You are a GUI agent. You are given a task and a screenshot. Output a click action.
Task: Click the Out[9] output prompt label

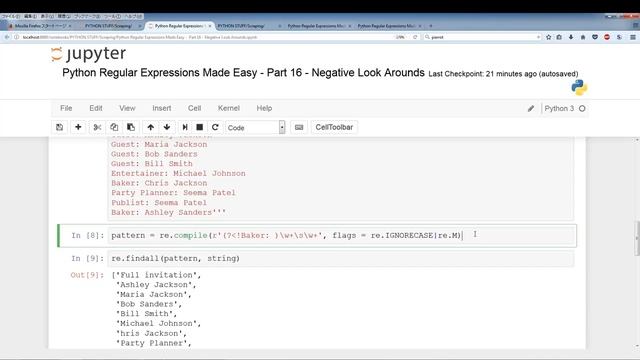pyautogui.click(x=87, y=275)
